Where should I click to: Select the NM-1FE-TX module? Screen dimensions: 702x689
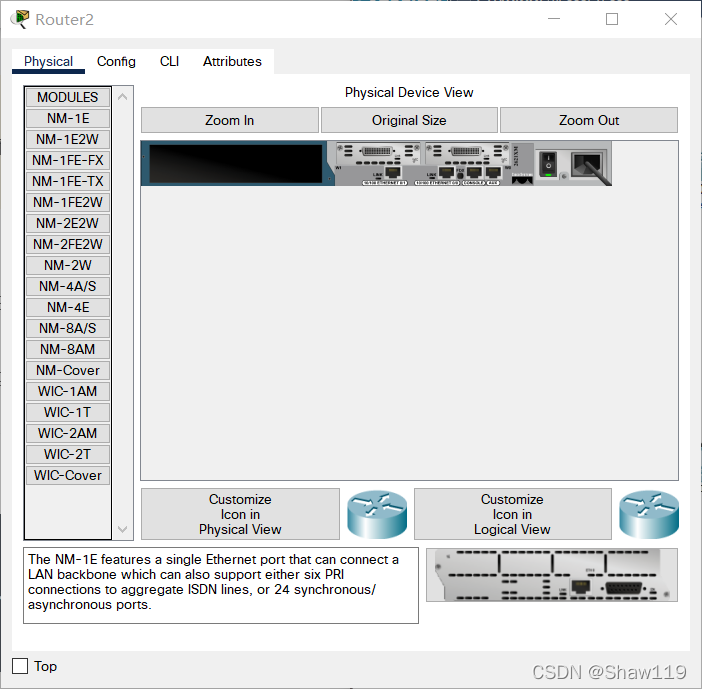(68, 181)
